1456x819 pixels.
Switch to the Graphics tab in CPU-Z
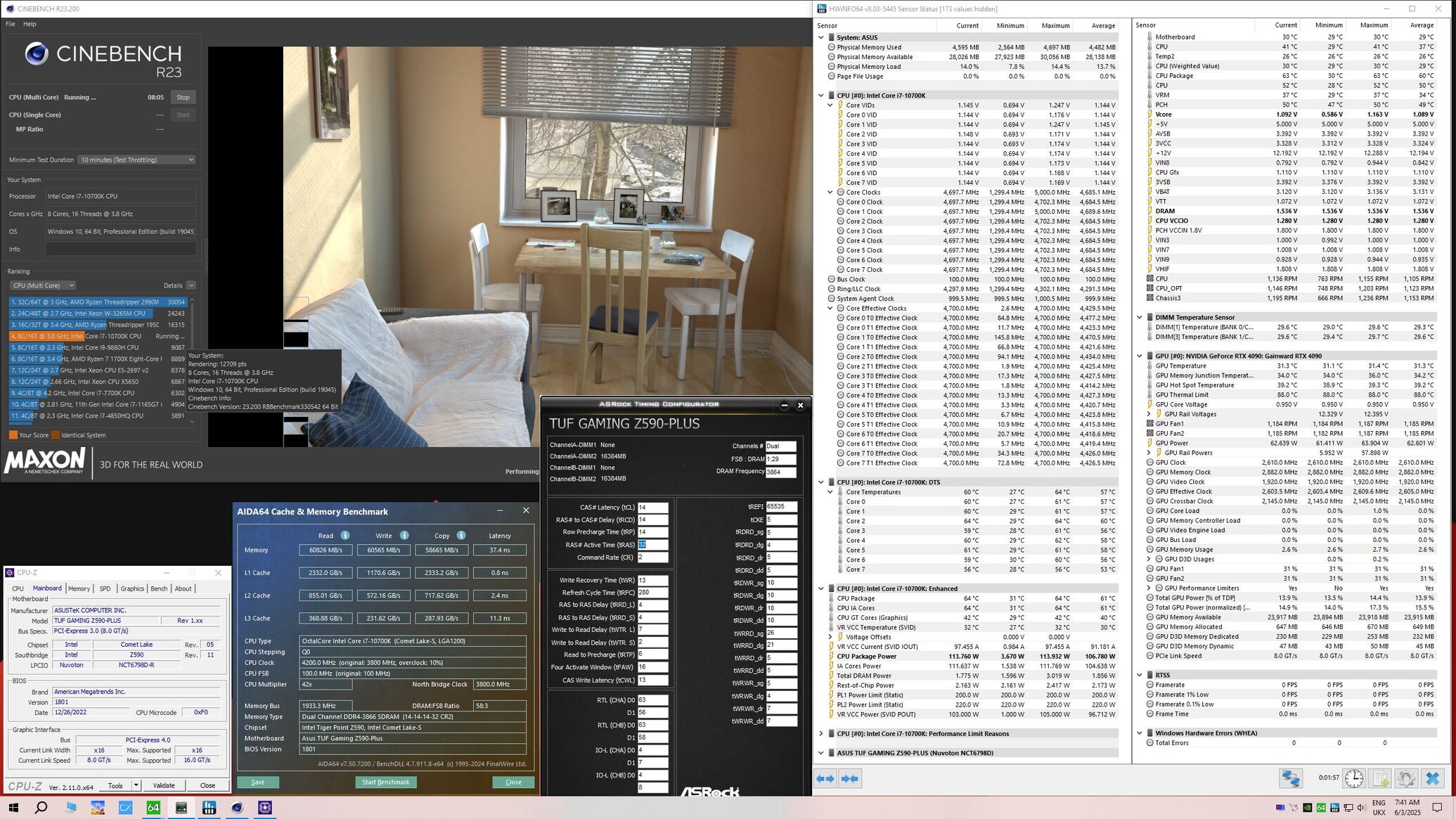point(132,588)
